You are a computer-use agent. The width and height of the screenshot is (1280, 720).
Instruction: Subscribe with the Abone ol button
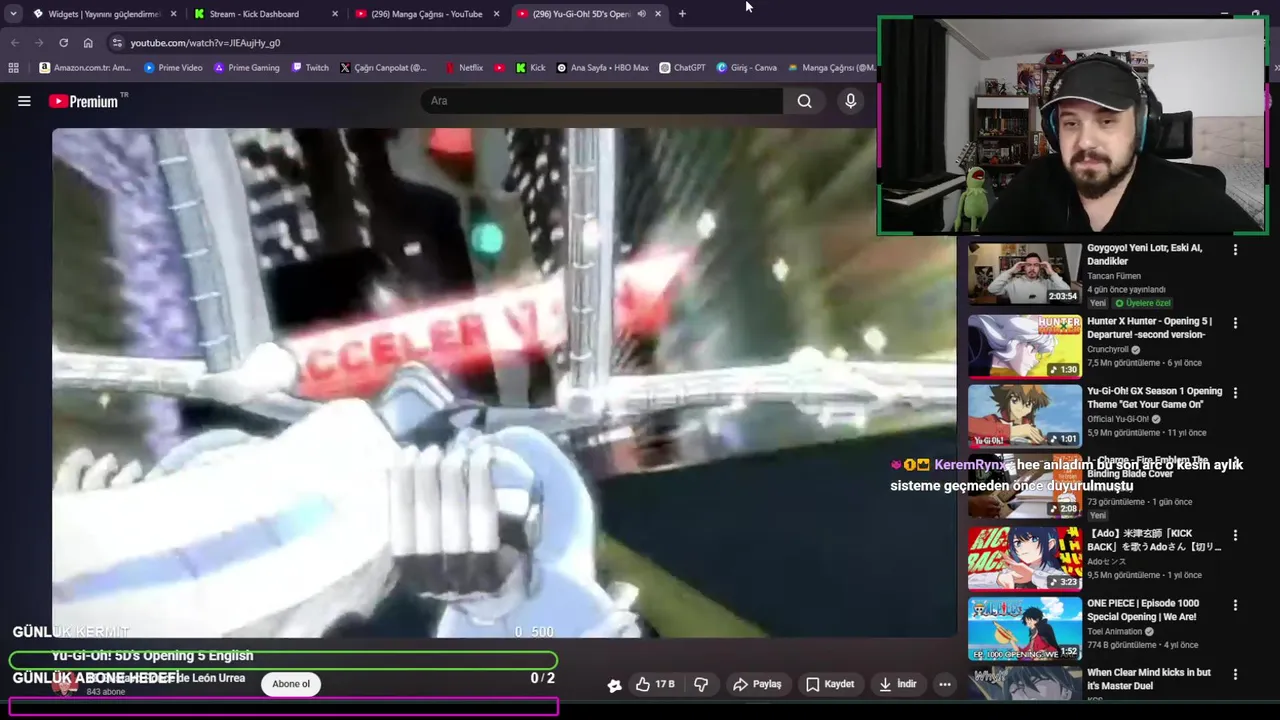pos(291,684)
